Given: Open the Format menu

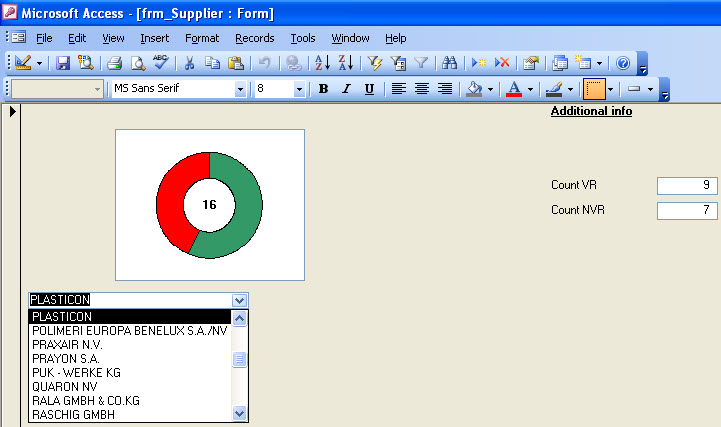Looking at the screenshot, I should [202, 38].
